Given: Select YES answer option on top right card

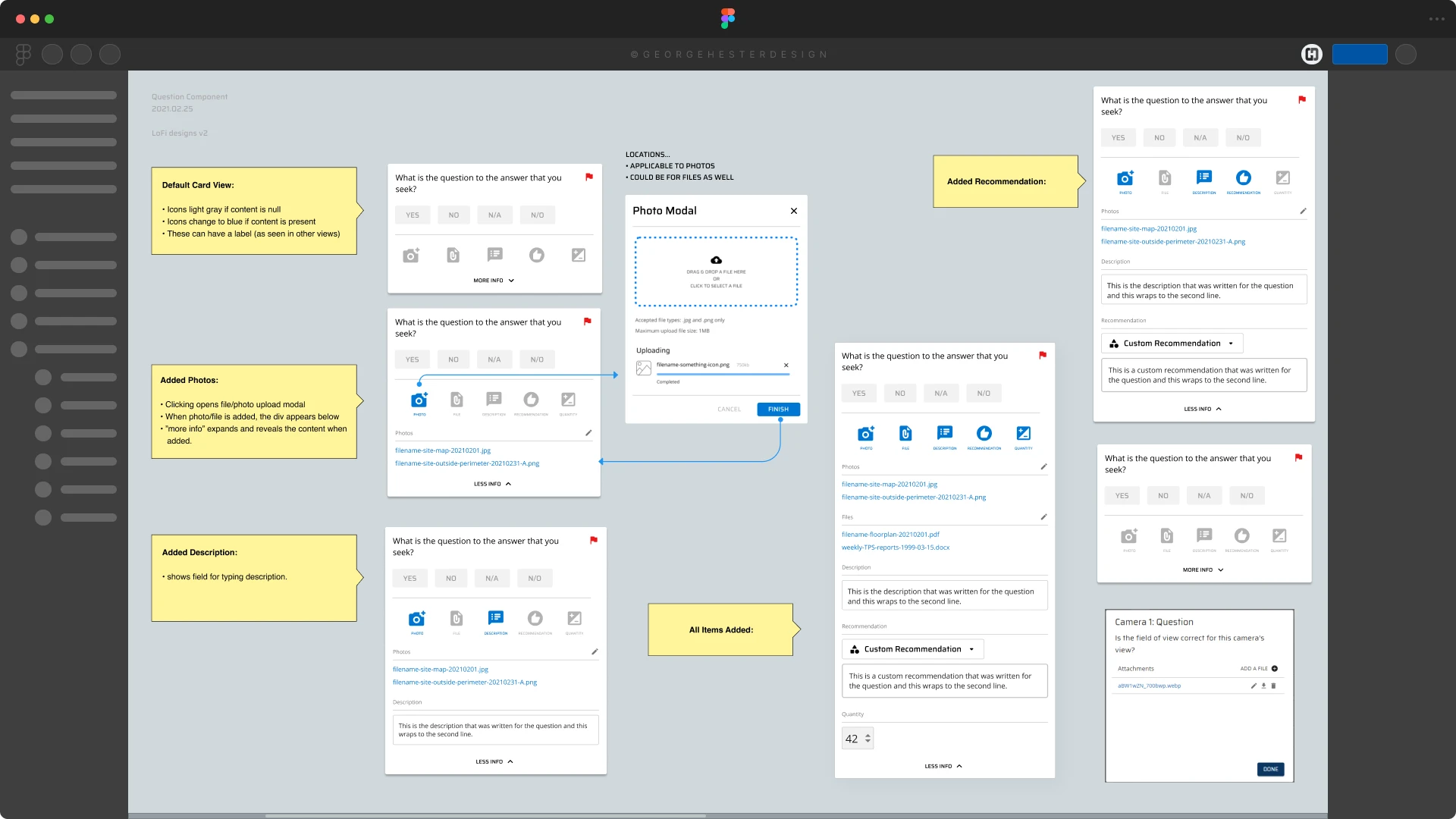Looking at the screenshot, I should (x=1118, y=137).
